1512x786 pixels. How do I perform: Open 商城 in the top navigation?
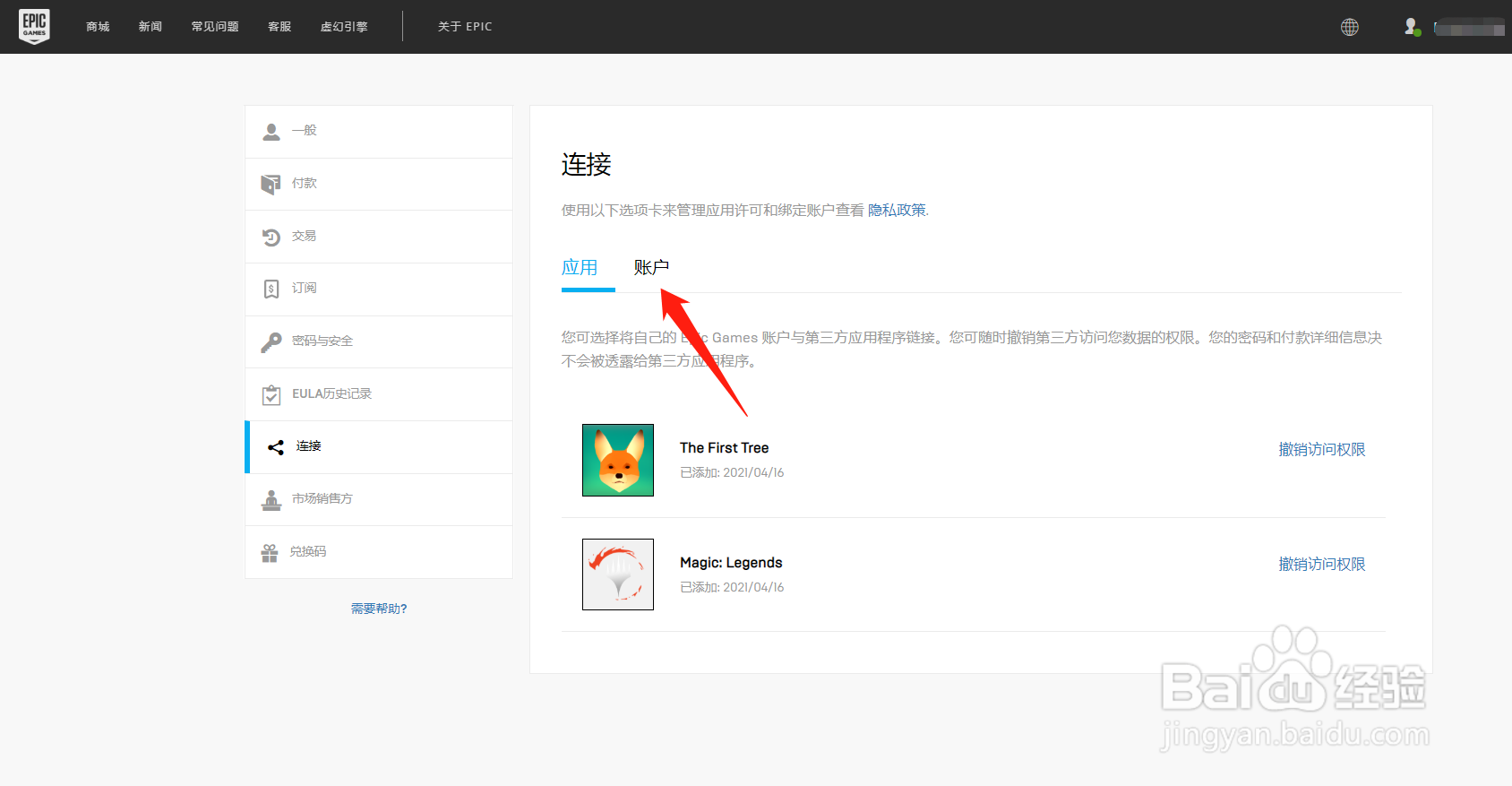point(98,27)
